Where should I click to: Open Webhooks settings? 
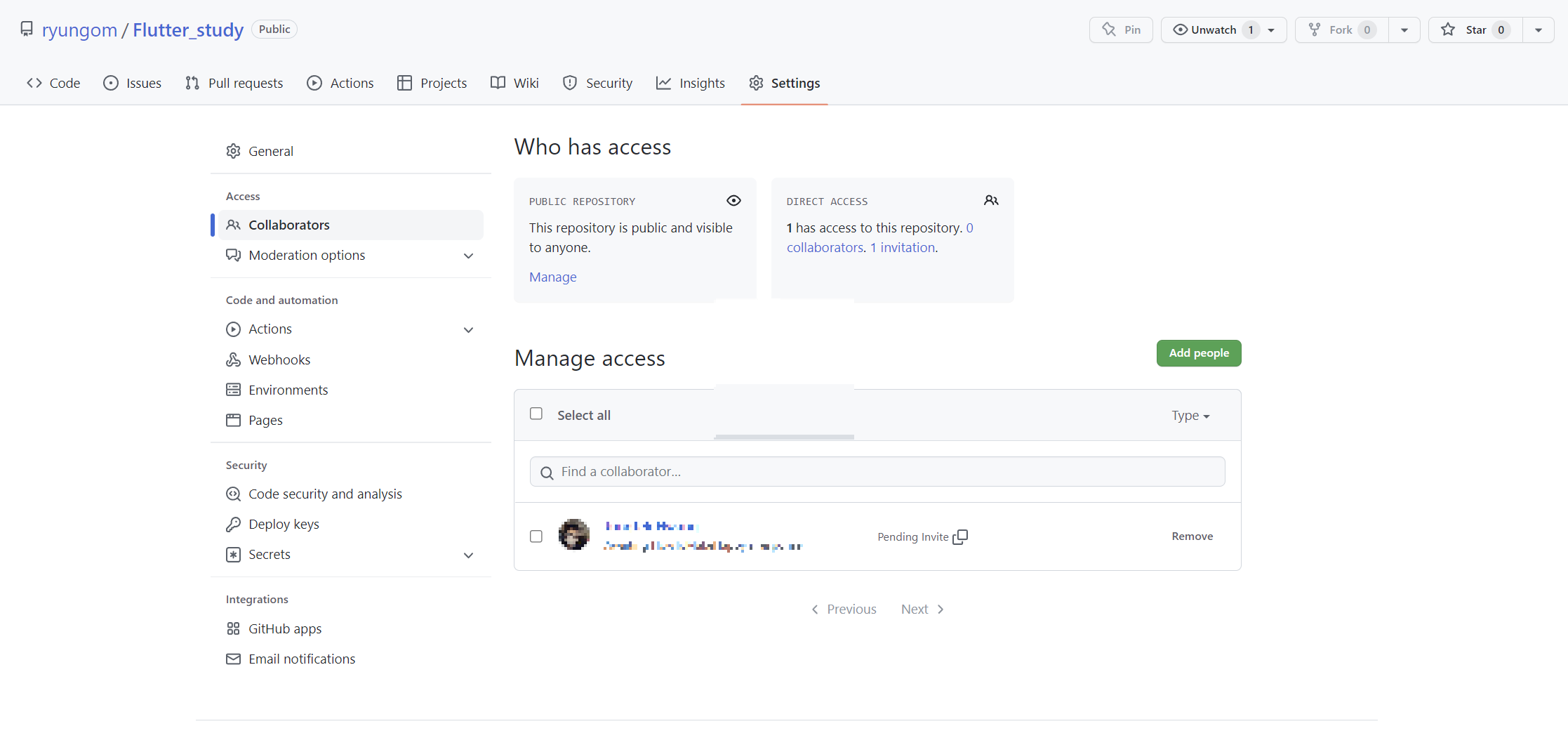pyautogui.click(x=351, y=360)
